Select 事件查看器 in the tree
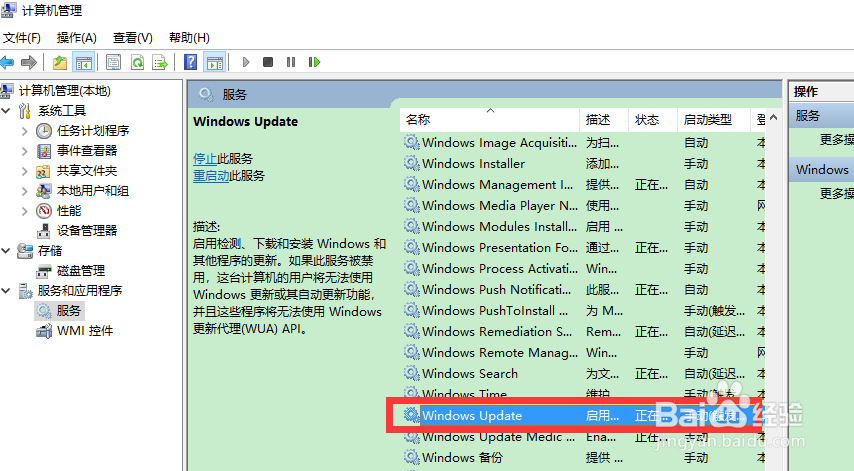The image size is (854, 471). point(87,151)
